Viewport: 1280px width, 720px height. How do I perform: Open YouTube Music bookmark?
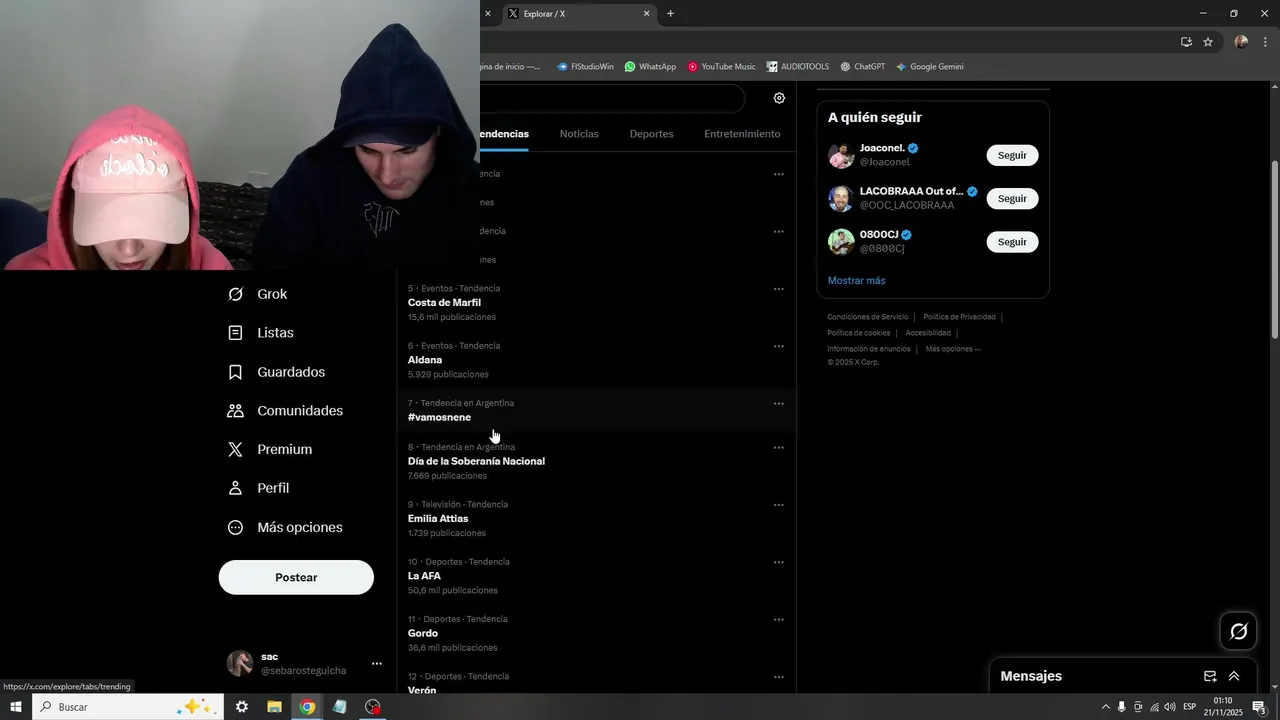tap(721, 67)
